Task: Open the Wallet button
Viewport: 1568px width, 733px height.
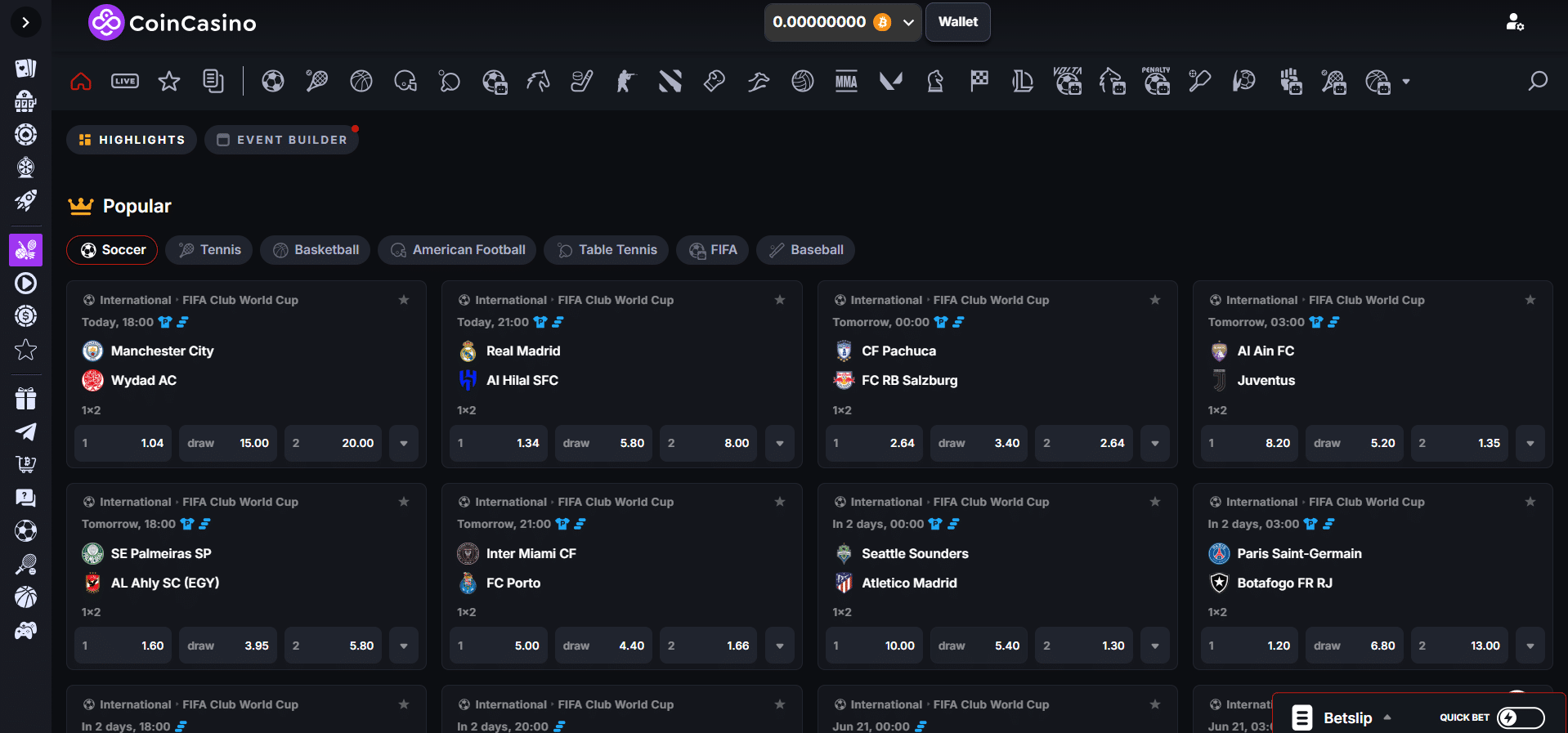Action: (x=958, y=22)
